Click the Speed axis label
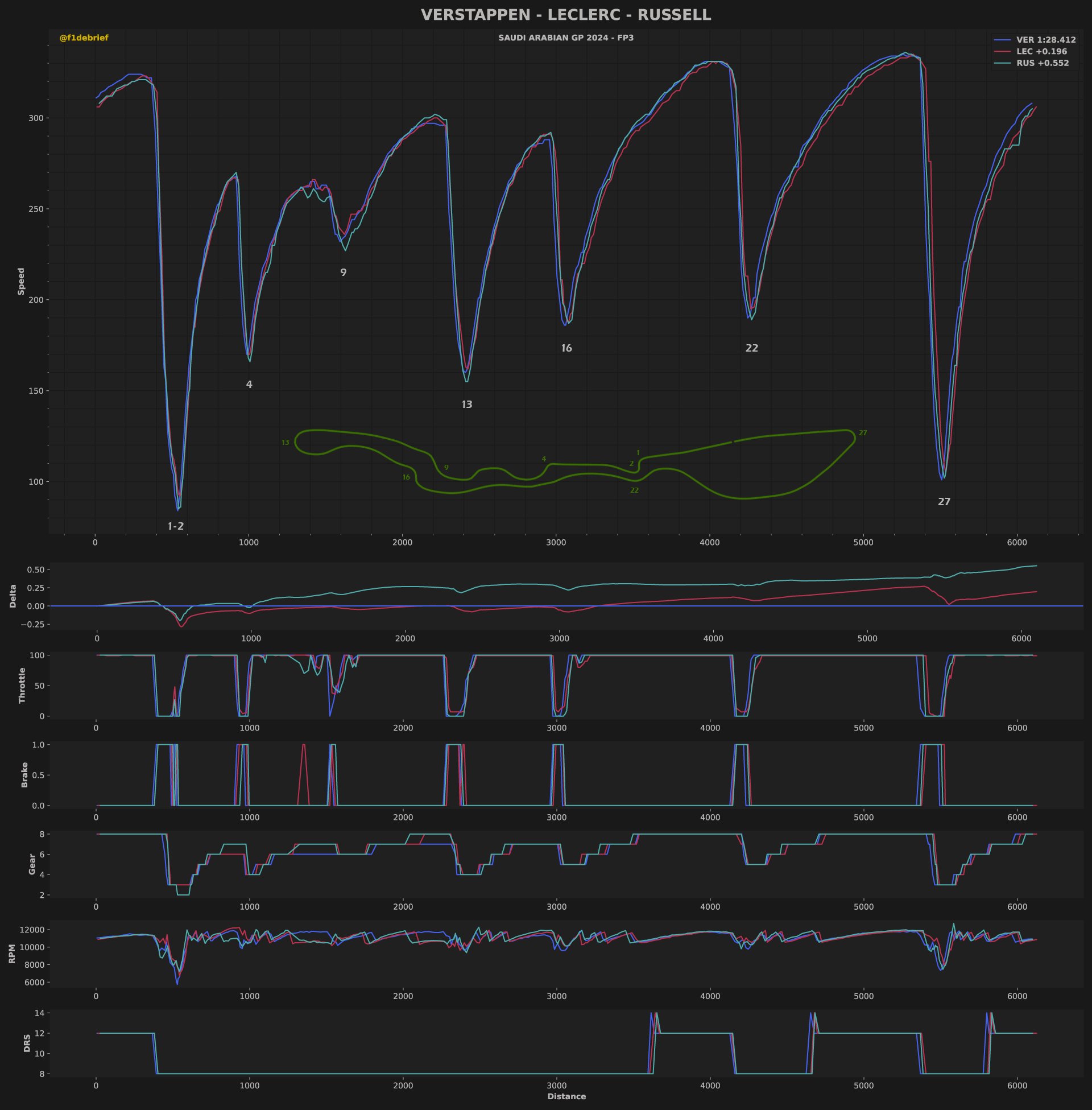 21,281
